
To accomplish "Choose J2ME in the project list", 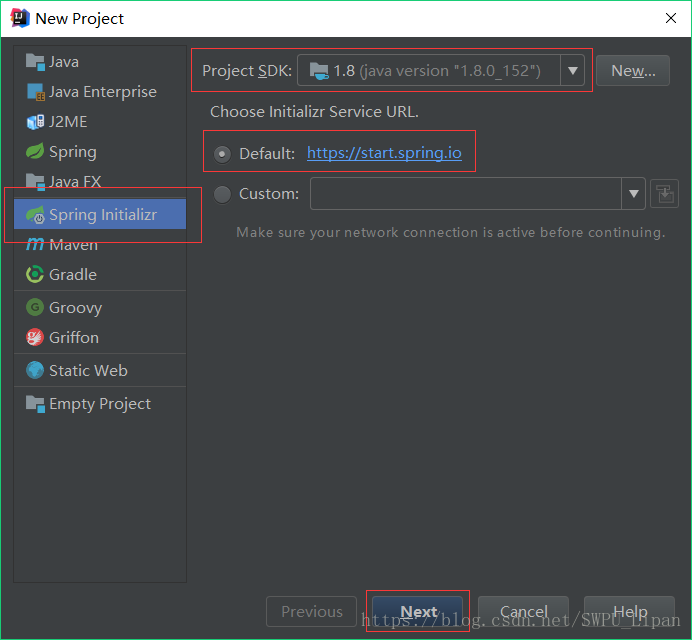I will click(100, 122).
